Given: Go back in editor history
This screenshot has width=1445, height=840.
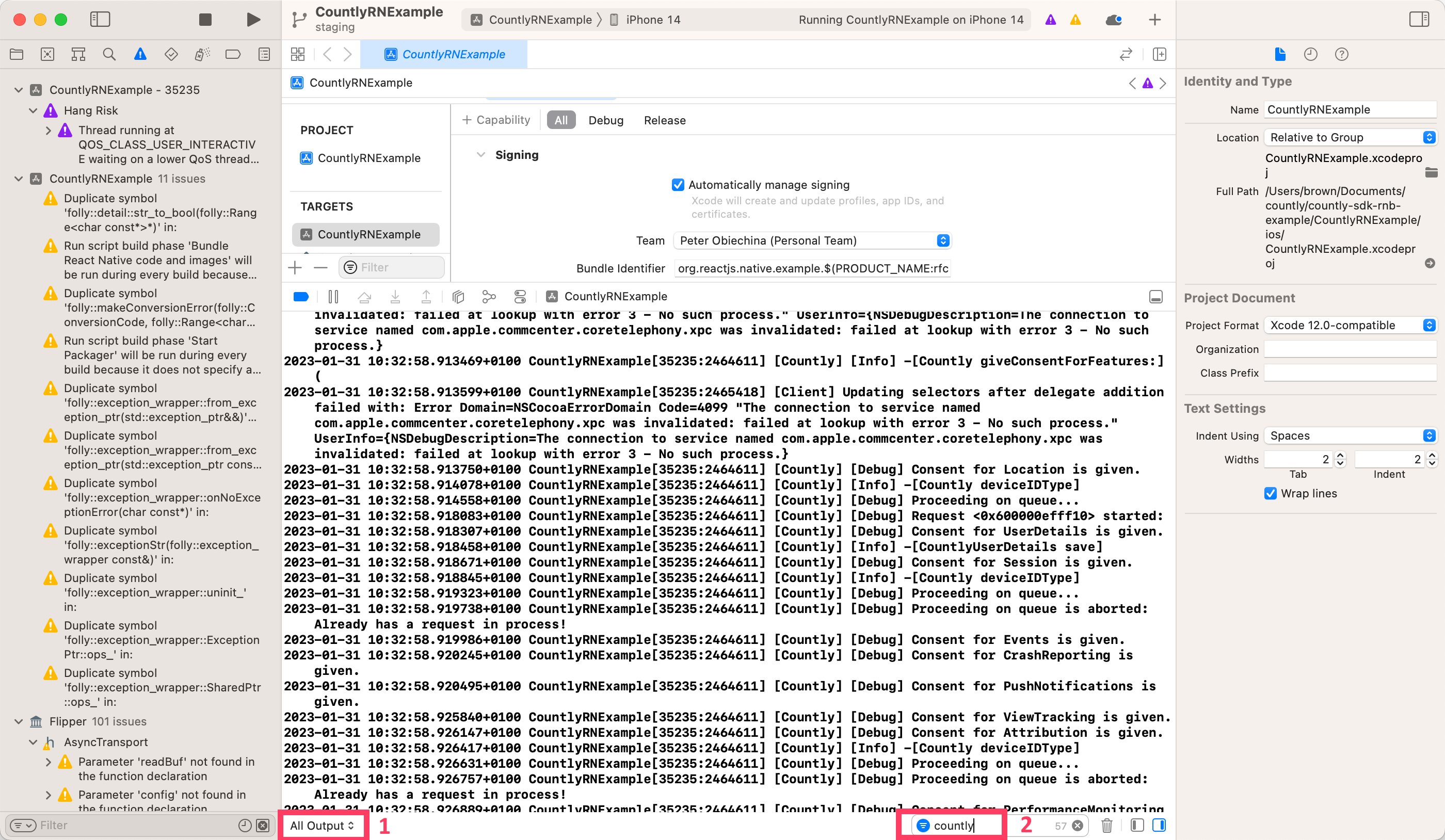Looking at the screenshot, I should pos(327,55).
